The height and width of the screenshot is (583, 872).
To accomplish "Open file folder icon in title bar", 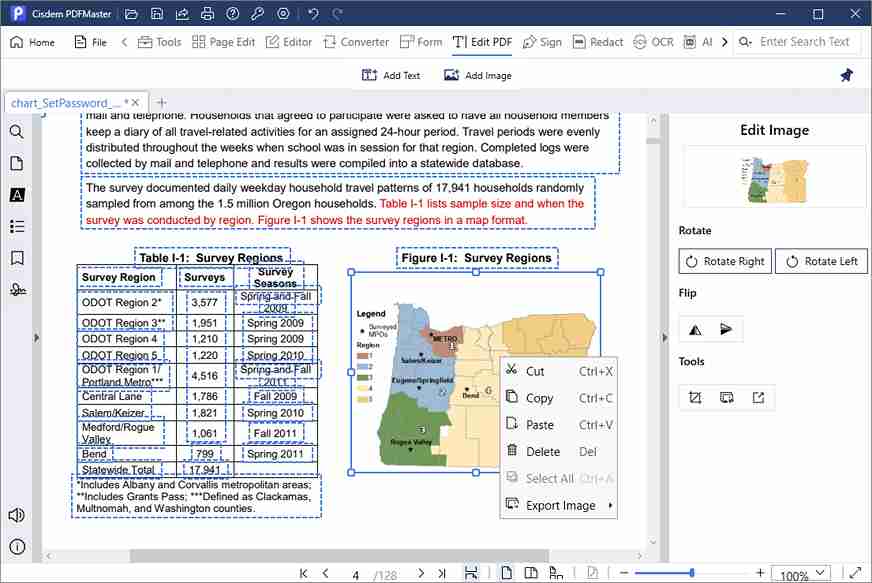I will [x=131, y=14].
